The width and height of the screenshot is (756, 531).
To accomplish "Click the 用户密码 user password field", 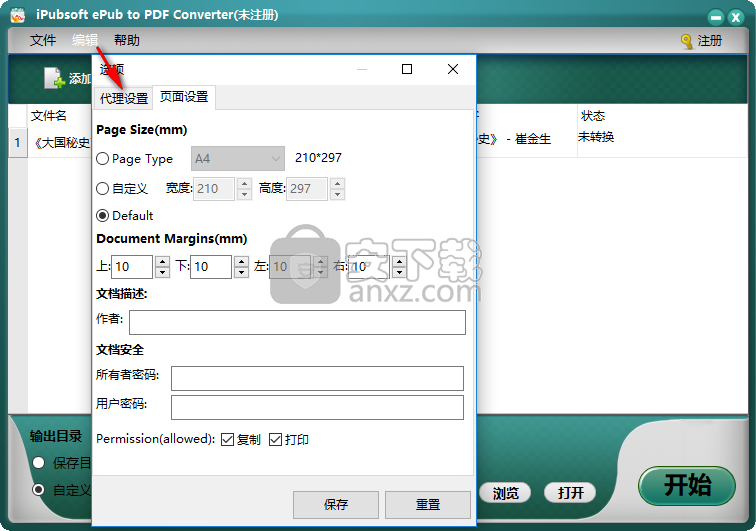I will coord(317,408).
